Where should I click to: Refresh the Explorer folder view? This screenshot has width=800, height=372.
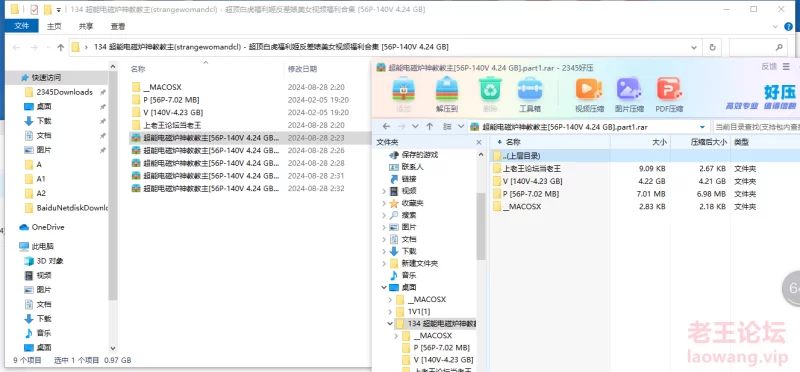(x=712, y=47)
